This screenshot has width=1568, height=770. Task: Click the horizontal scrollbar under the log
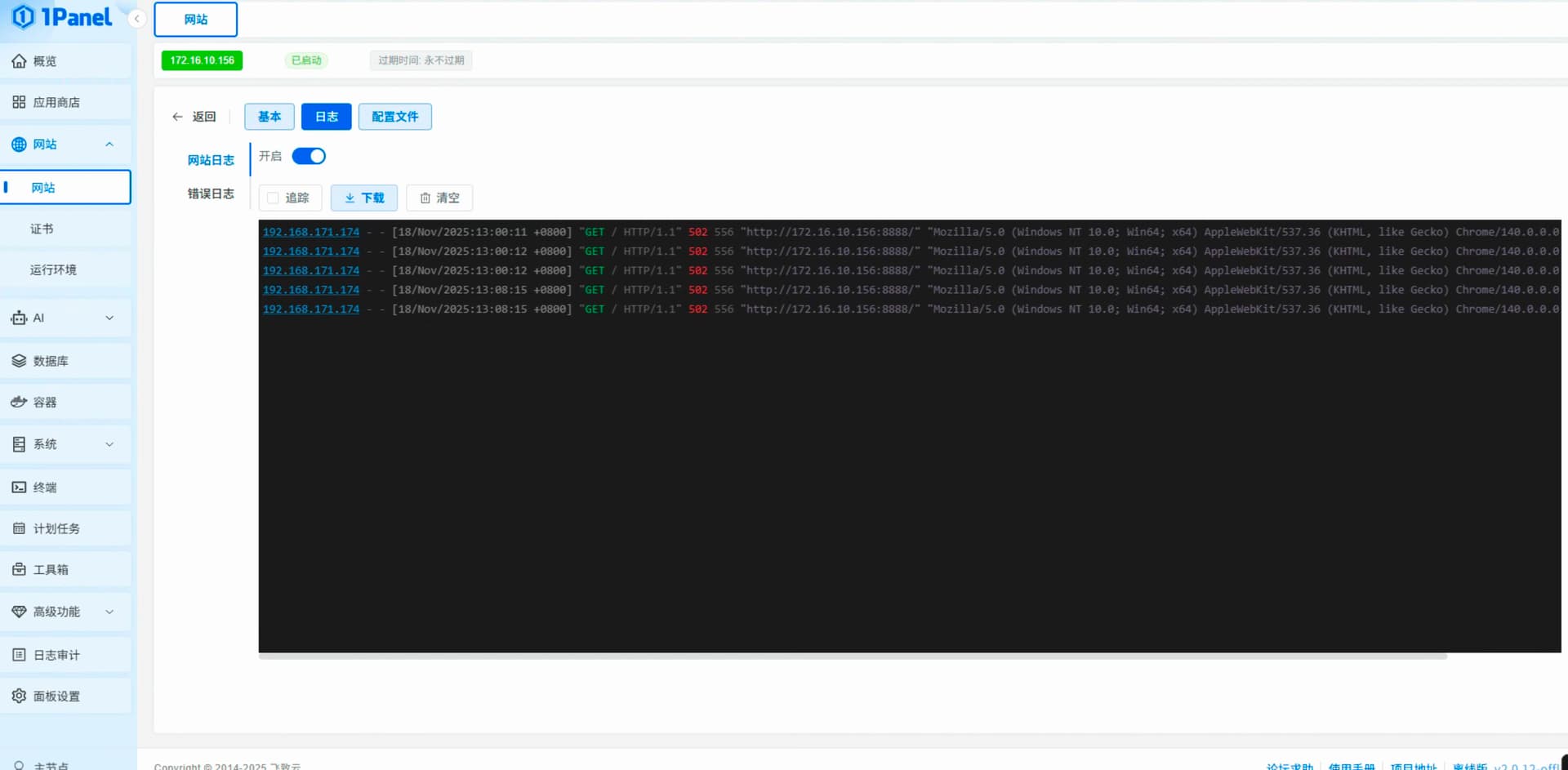[852, 656]
